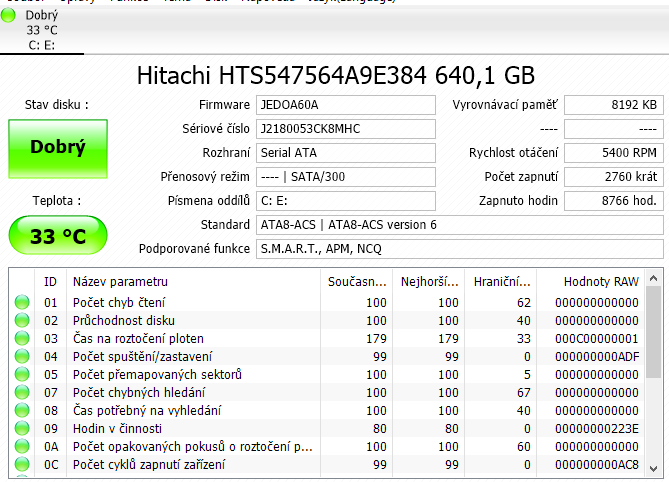The width and height of the screenshot is (669, 482).
Task: Click the Nejhorší... column header
Action: [428, 282]
